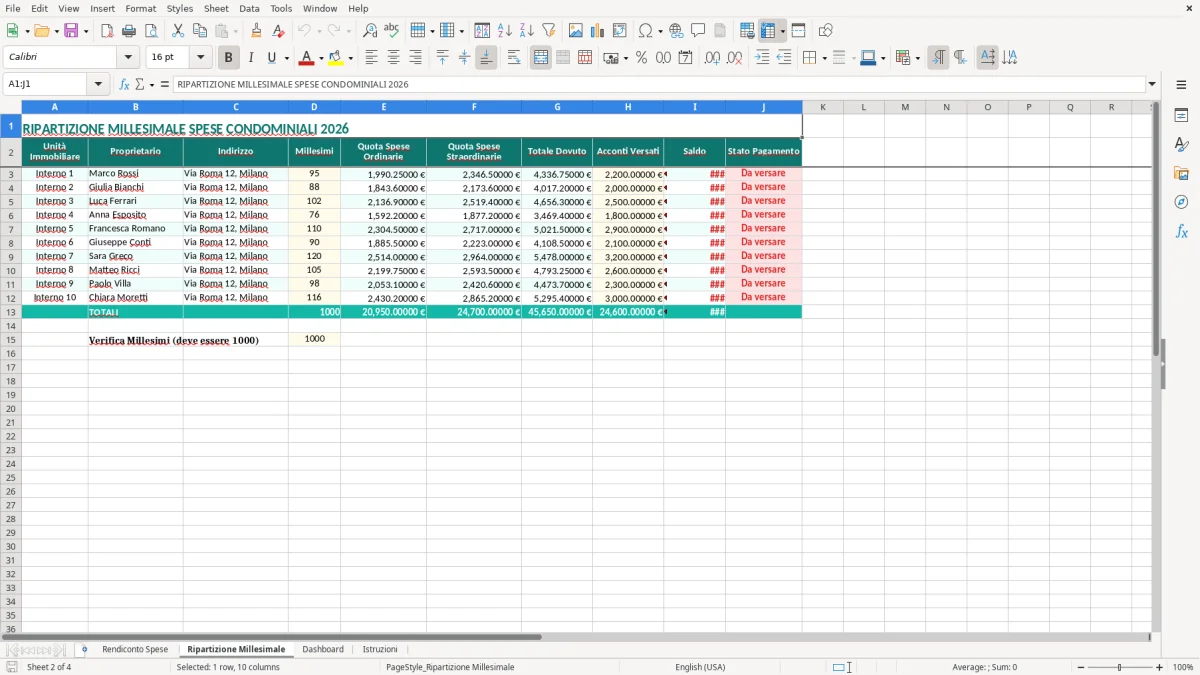Open Underline style dropdown arrow
Screen dimensions: 1200x675
click(x=287, y=58)
